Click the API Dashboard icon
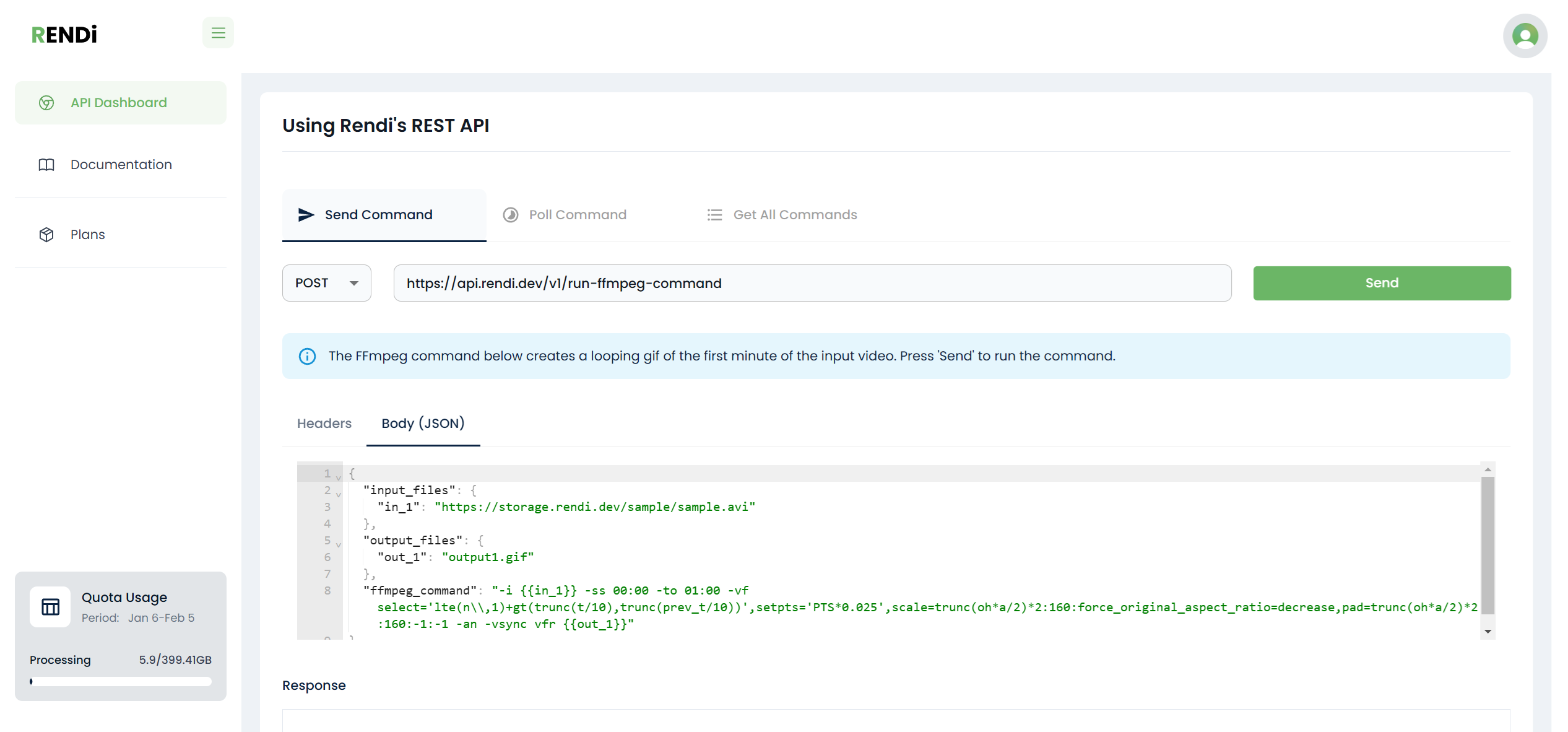The width and height of the screenshot is (1568, 732). pyautogui.click(x=46, y=103)
